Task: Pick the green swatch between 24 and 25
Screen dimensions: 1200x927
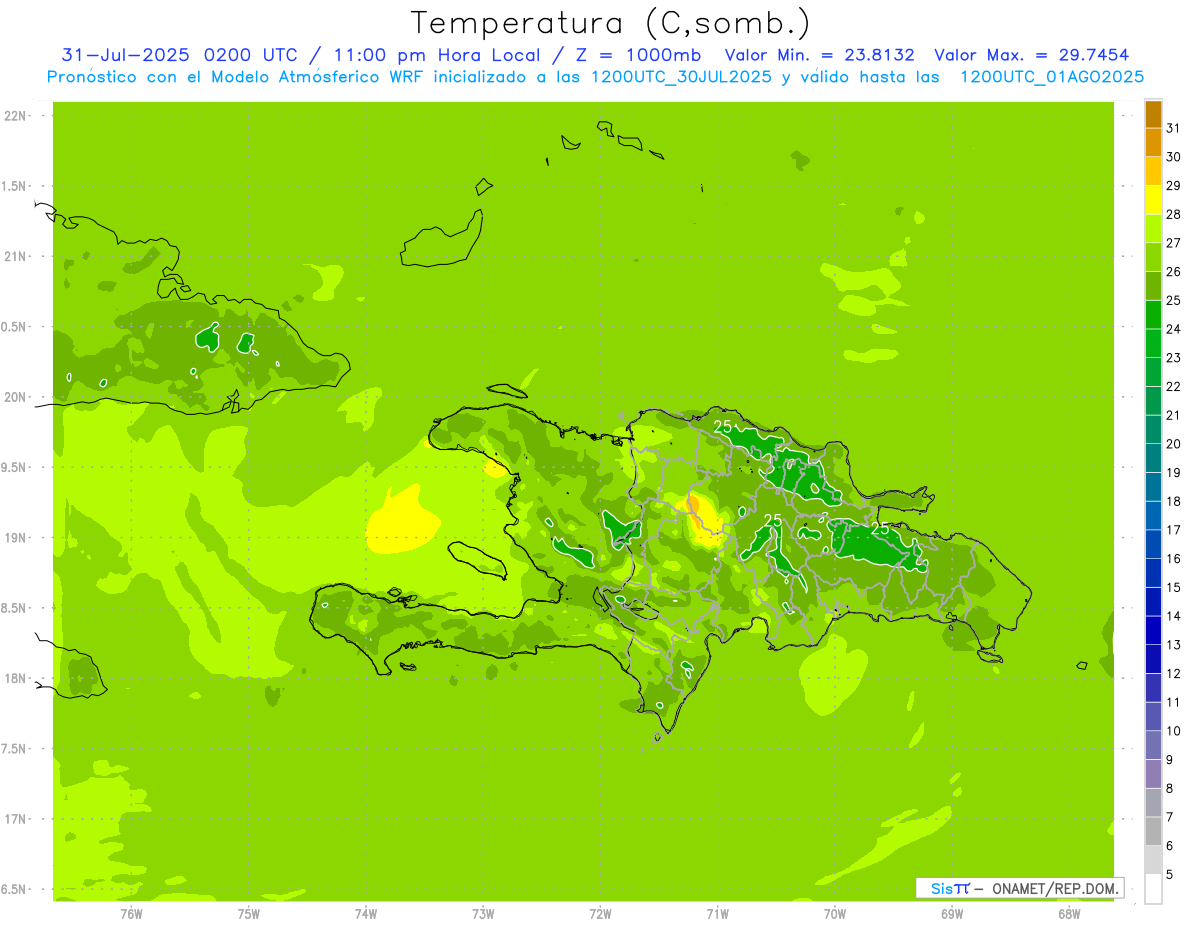Action: [1154, 315]
